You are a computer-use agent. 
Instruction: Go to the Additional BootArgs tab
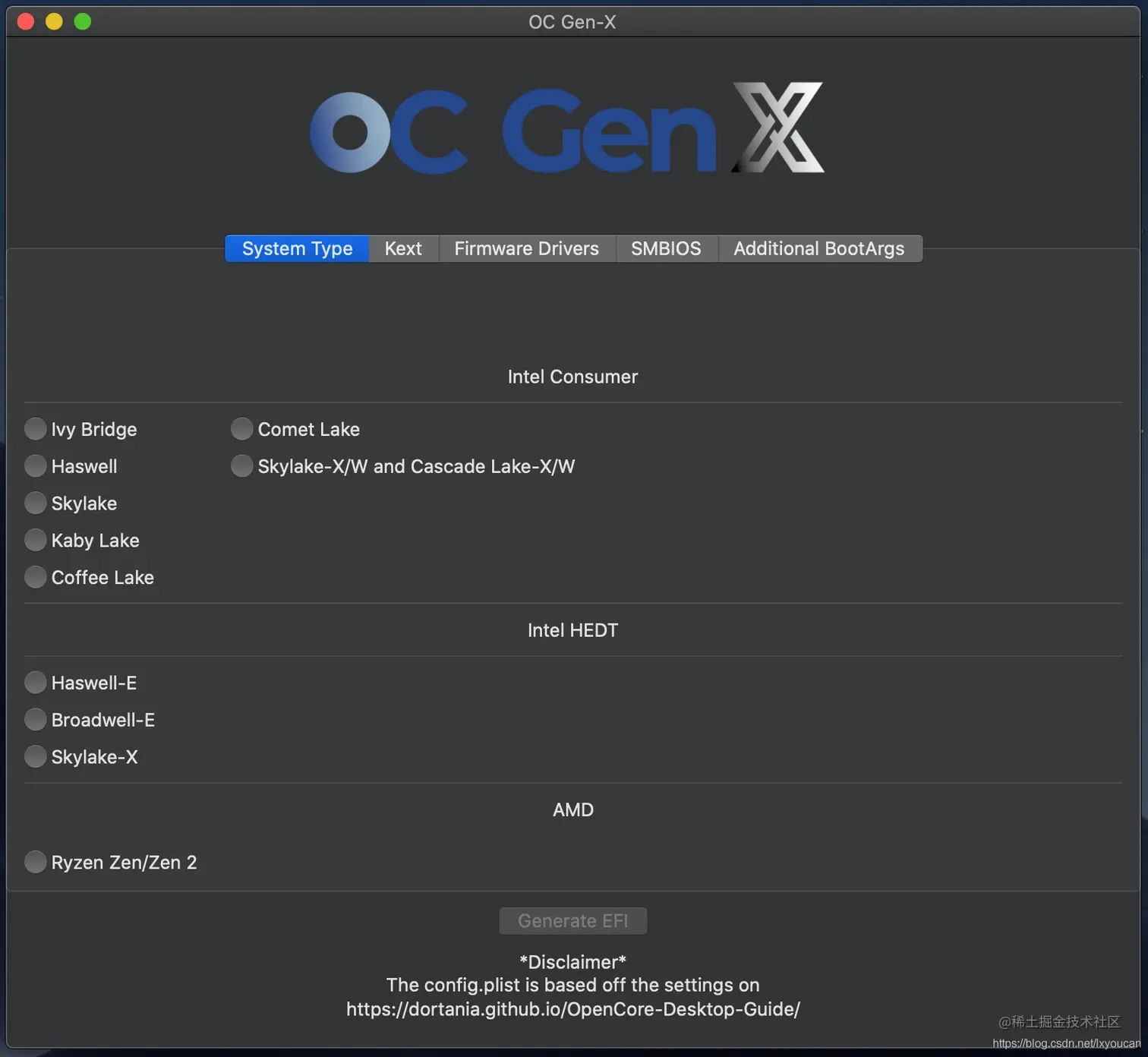pyautogui.click(x=819, y=248)
